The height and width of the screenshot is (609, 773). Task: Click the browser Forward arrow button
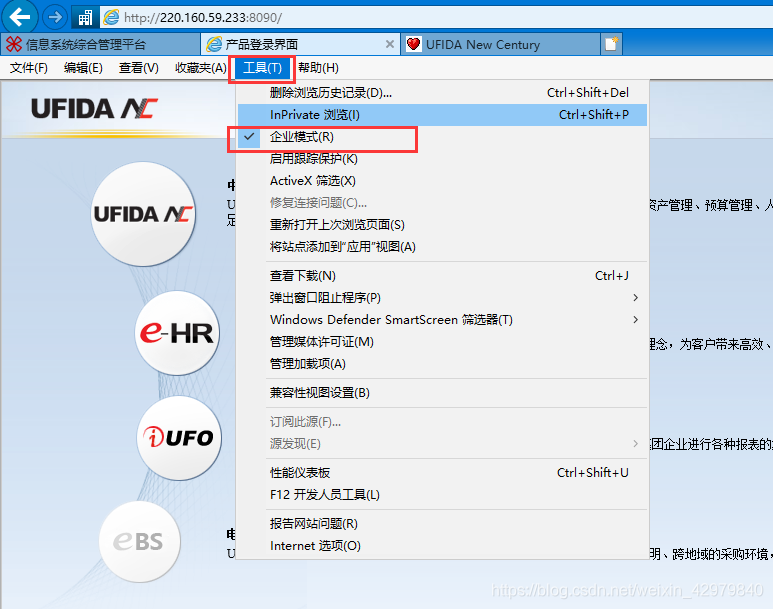click(55, 18)
